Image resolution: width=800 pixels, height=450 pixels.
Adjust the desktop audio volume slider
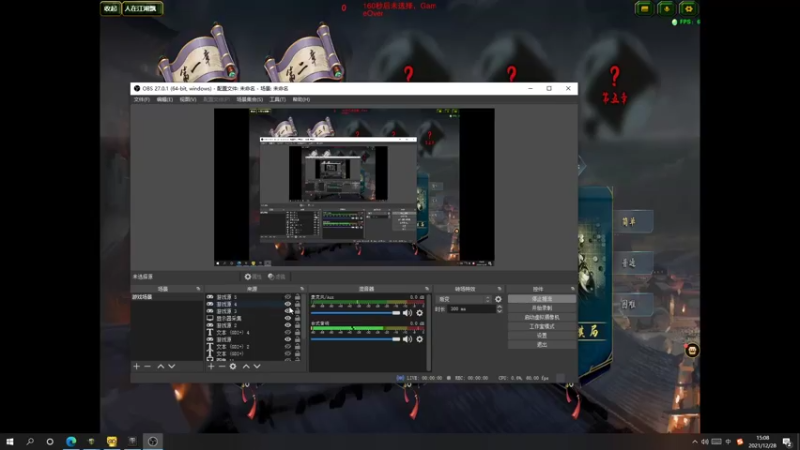pyautogui.click(x=355, y=339)
